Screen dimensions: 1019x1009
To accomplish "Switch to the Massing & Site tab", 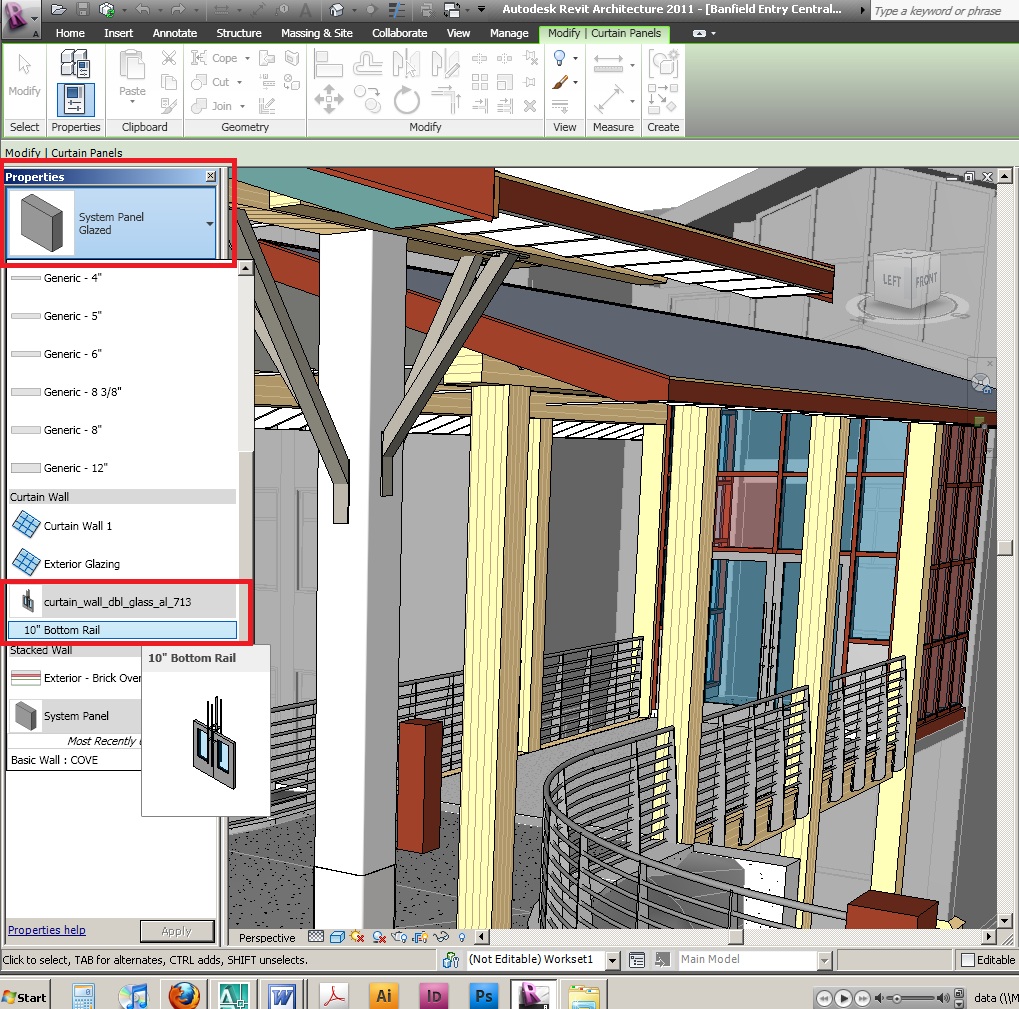I will pyautogui.click(x=316, y=33).
